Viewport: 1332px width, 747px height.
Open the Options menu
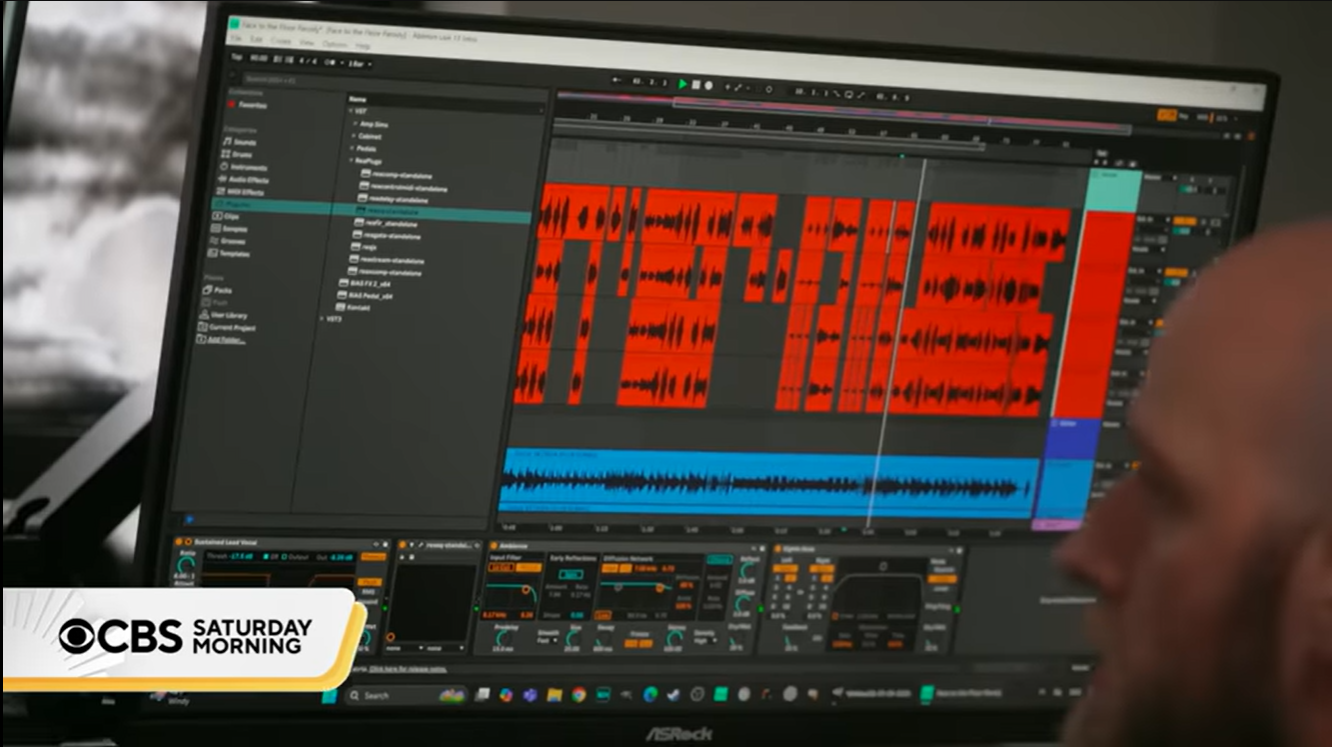pos(335,44)
